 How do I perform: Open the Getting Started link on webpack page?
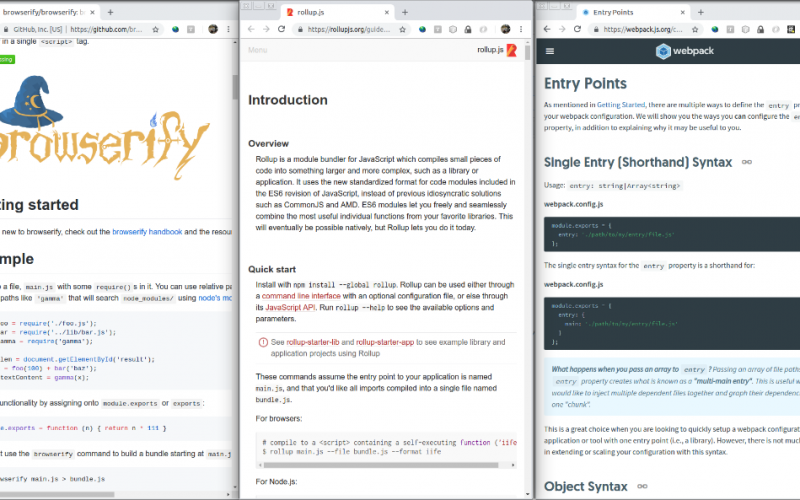[x=621, y=105]
